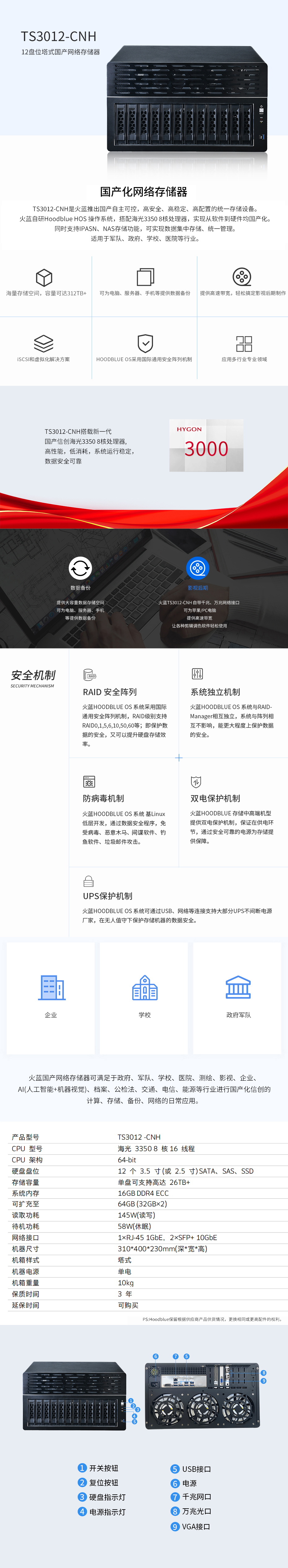Click the data backup copy icon
Image resolution: width=288 pixels, height=1568 pixels.
(x=145, y=277)
